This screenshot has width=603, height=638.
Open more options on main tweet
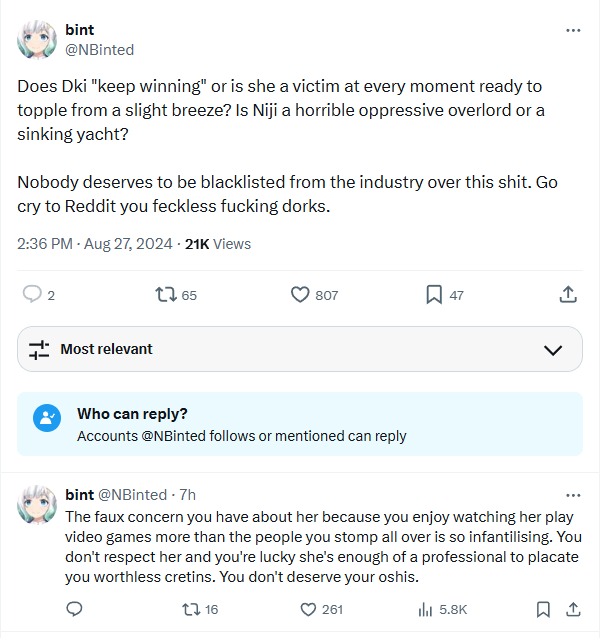573,31
